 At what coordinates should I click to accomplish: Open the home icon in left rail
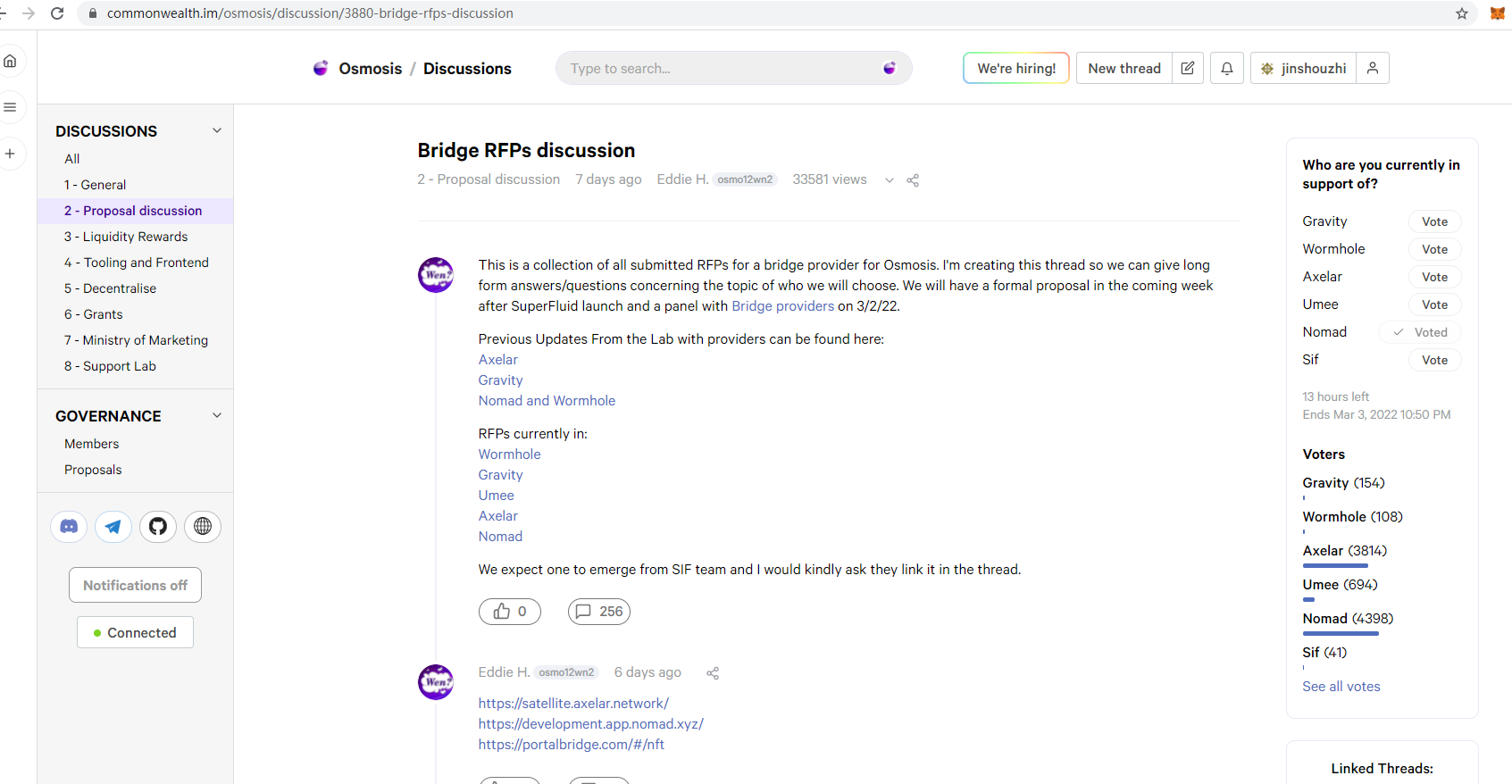(11, 61)
